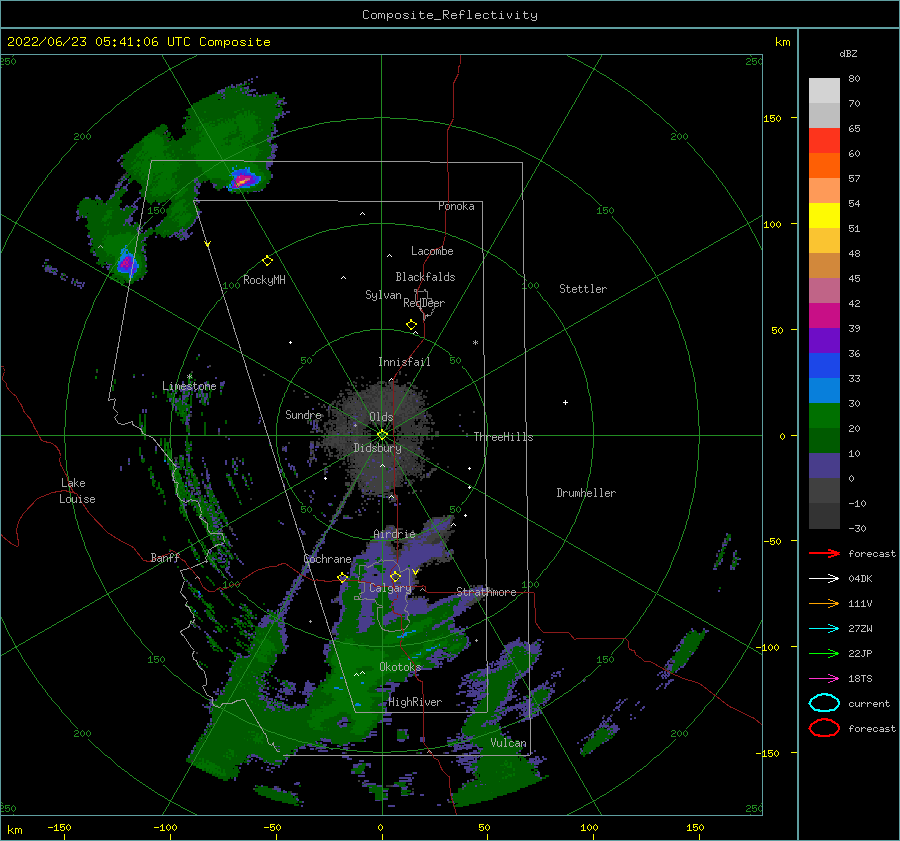Click the Stettler town label
Screen dimensions: 900x841
tap(583, 289)
